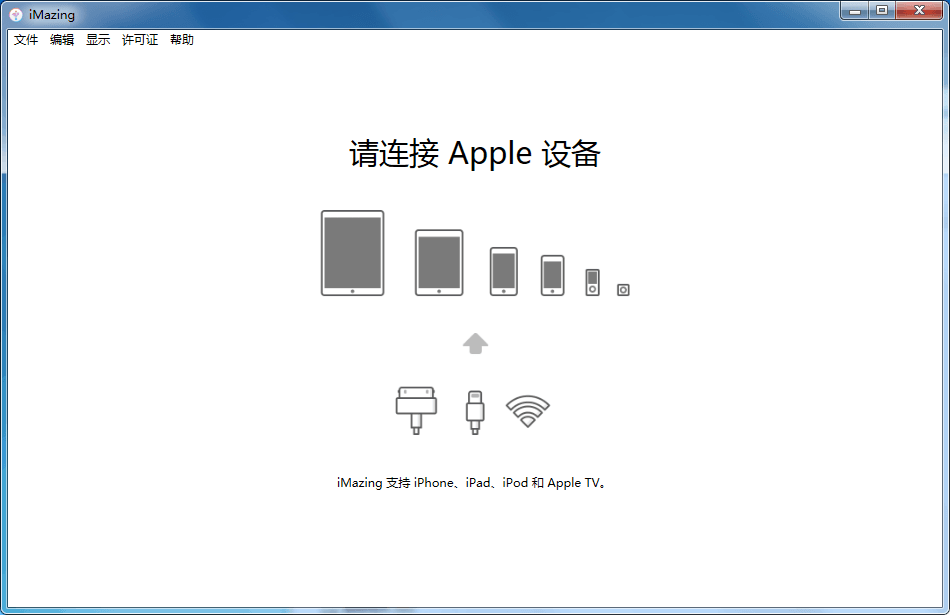Select the large iPad device icon

(x=352, y=253)
